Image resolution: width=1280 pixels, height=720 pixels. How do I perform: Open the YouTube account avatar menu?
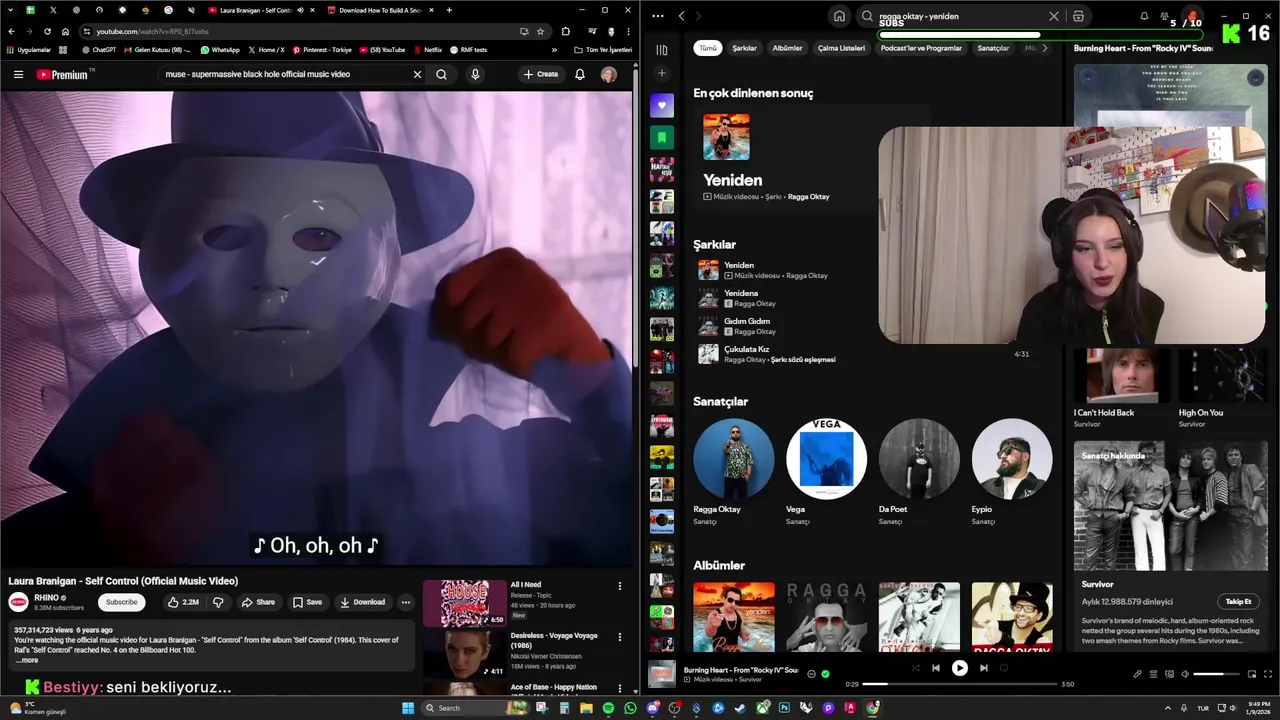tap(608, 74)
